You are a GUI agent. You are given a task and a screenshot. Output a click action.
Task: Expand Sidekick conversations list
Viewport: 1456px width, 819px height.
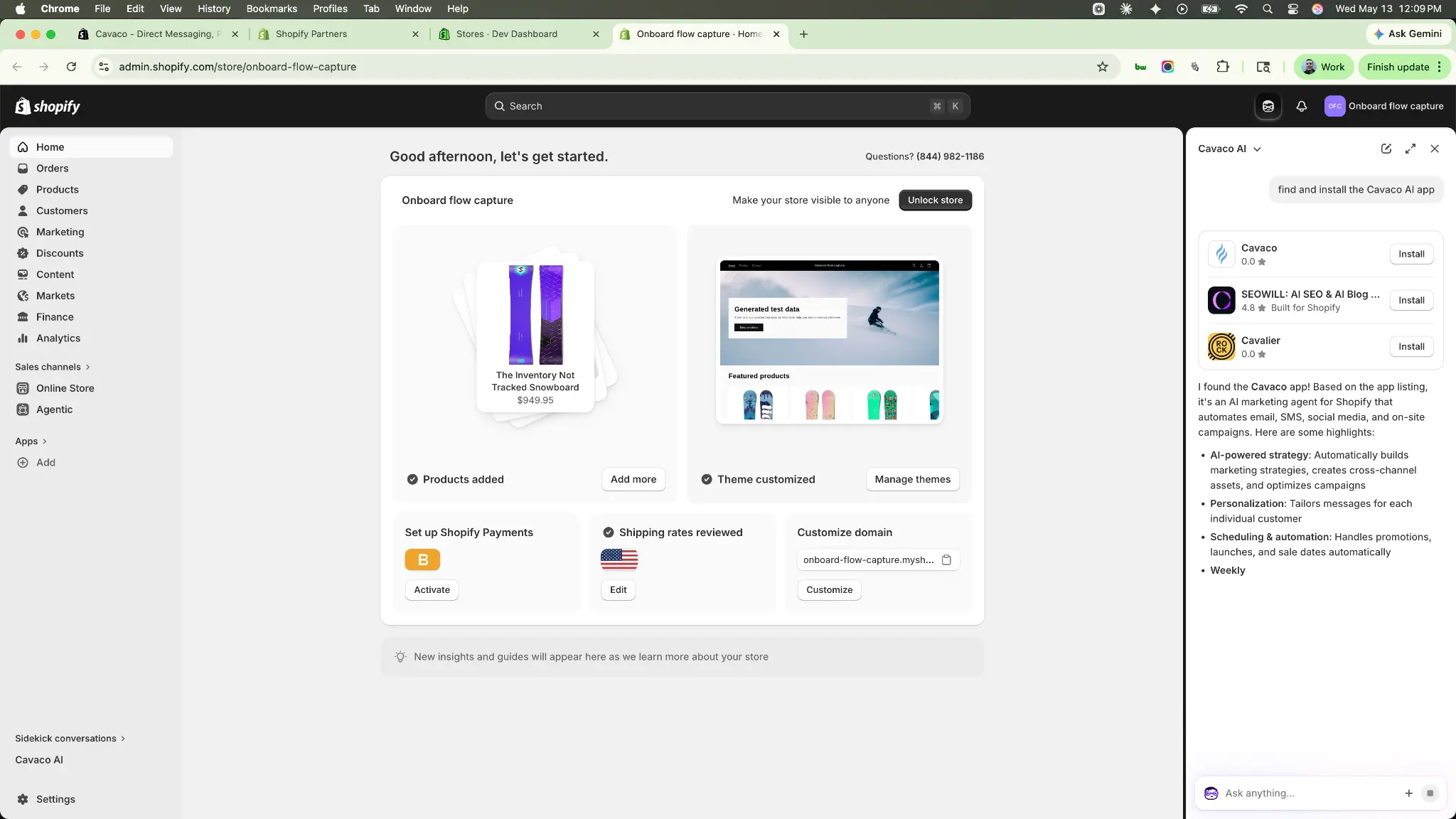pos(70,738)
